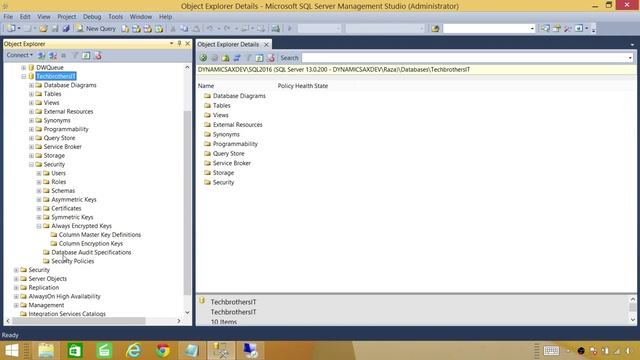Screen dimensions: 640x360
Task: Click the Search input field in Details pane
Action: click(464, 58)
